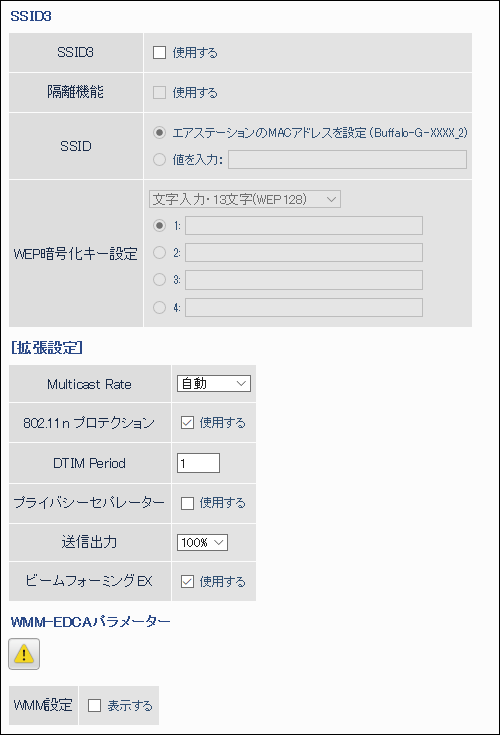Open the Multicast Rate dropdown
This screenshot has width=500, height=735.
pyautogui.click(x=214, y=383)
